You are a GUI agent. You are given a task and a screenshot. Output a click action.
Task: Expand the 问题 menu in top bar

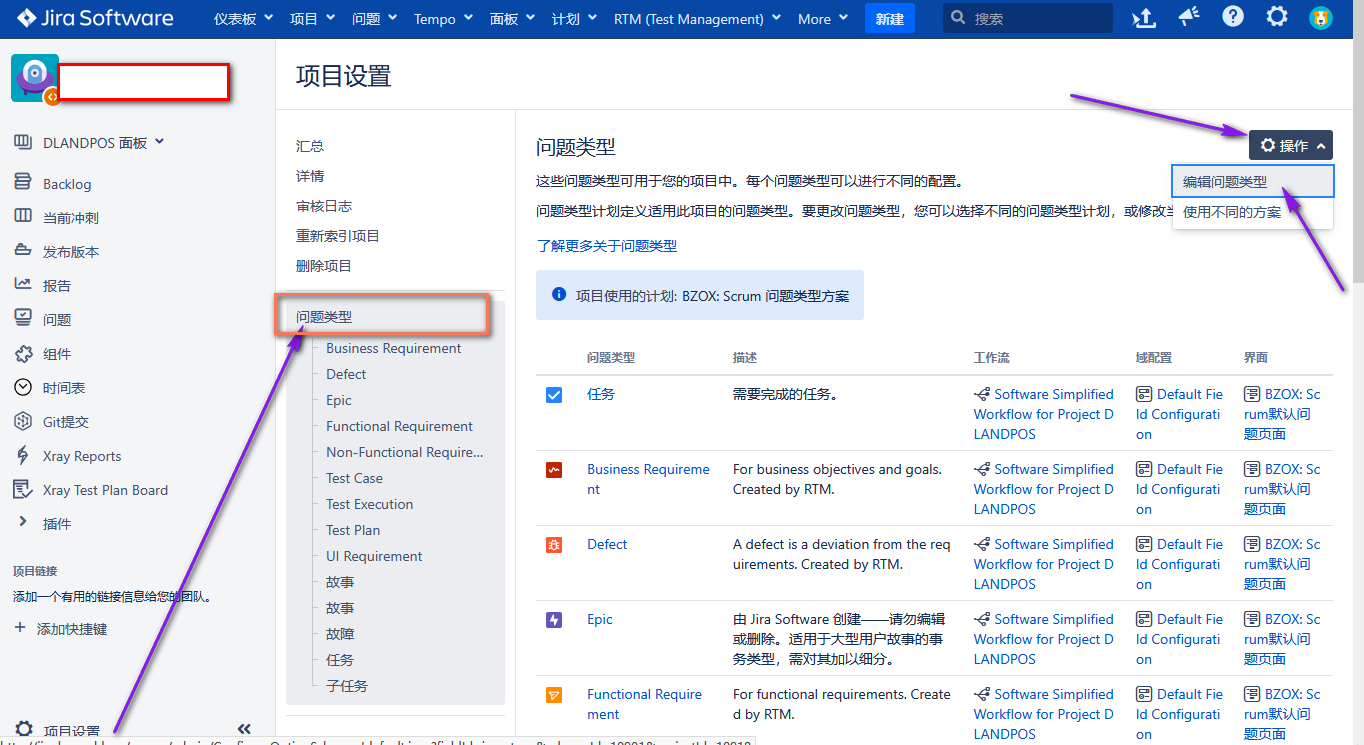[375, 18]
